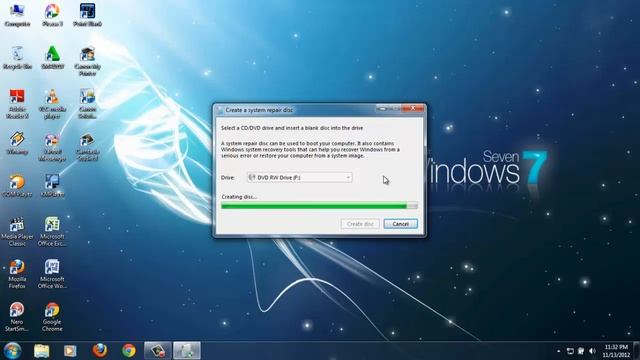This screenshot has height=360, width=640.
Task: Select the Canon My Printer desktop shortcut
Action: 87,61
